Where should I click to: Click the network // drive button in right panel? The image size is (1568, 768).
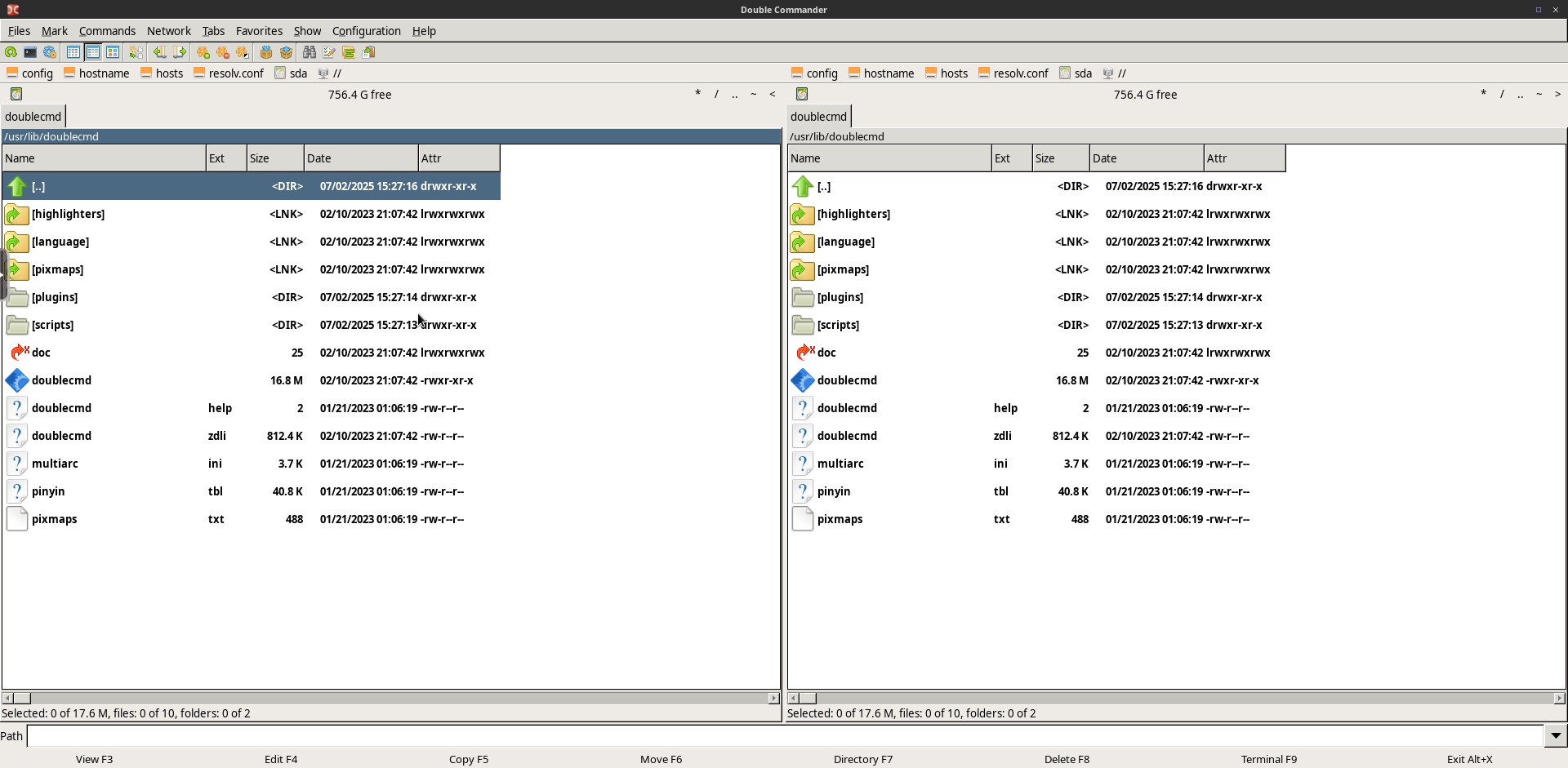click(1115, 73)
